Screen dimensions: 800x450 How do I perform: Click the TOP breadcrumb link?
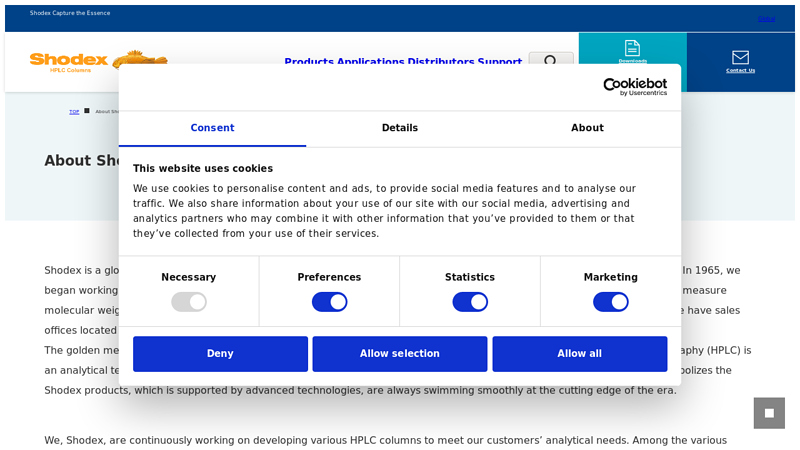pos(74,112)
